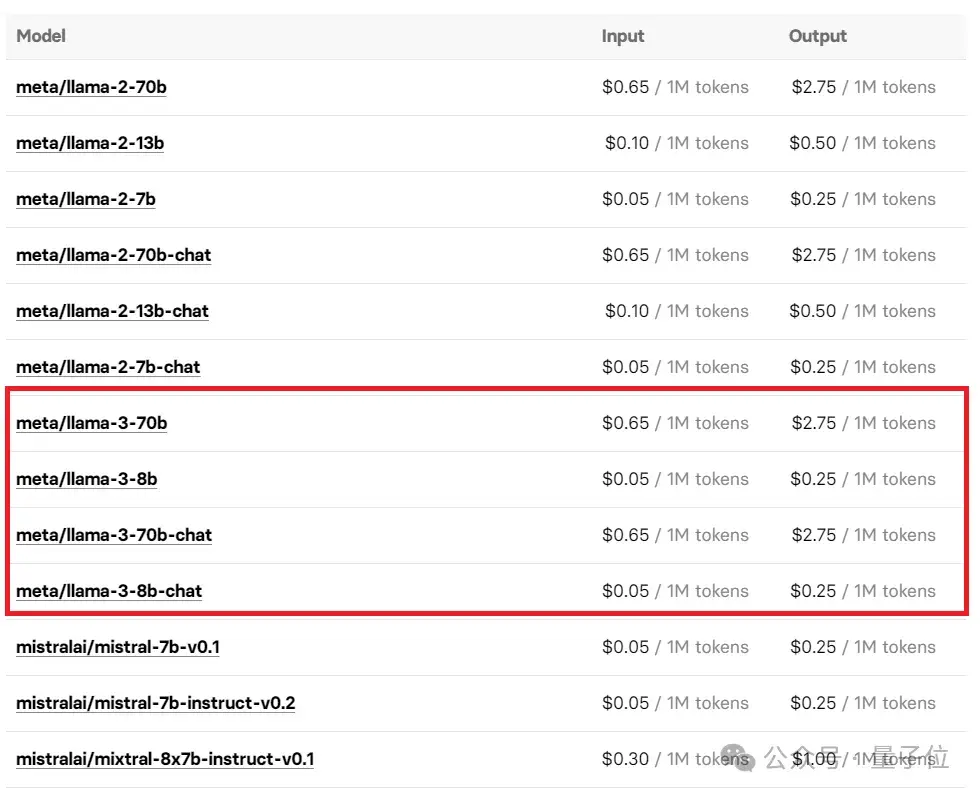
Task: Select the meta/llama-3-8b-chat link
Action: [x=109, y=591]
